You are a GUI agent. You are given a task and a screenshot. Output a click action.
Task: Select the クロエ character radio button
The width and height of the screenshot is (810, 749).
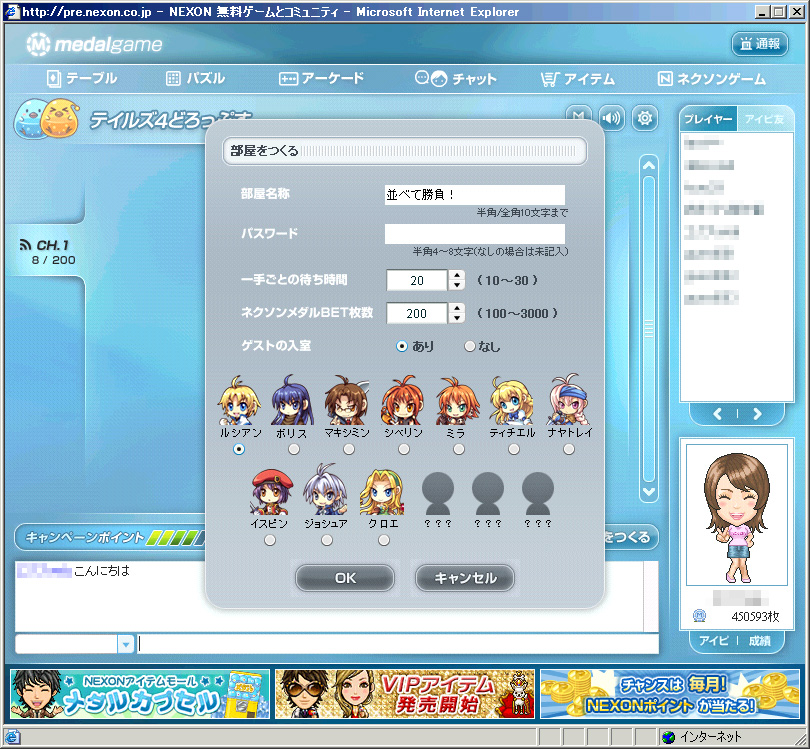coord(383,540)
